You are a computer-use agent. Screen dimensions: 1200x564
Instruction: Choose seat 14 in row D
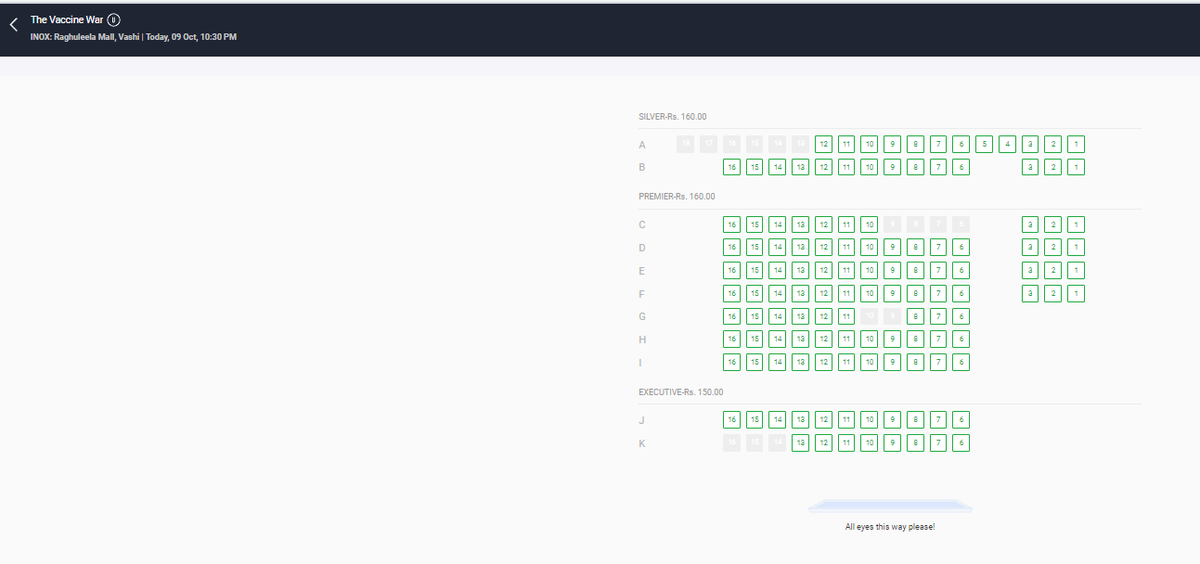point(778,247)
